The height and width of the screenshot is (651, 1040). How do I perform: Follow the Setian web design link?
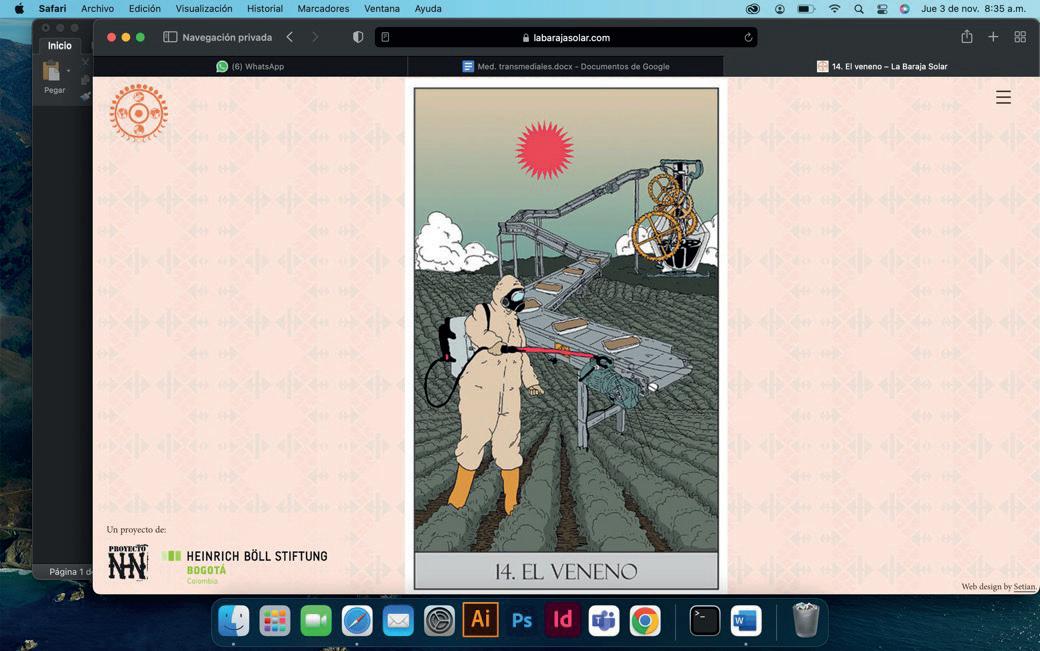click(1024, 587)
